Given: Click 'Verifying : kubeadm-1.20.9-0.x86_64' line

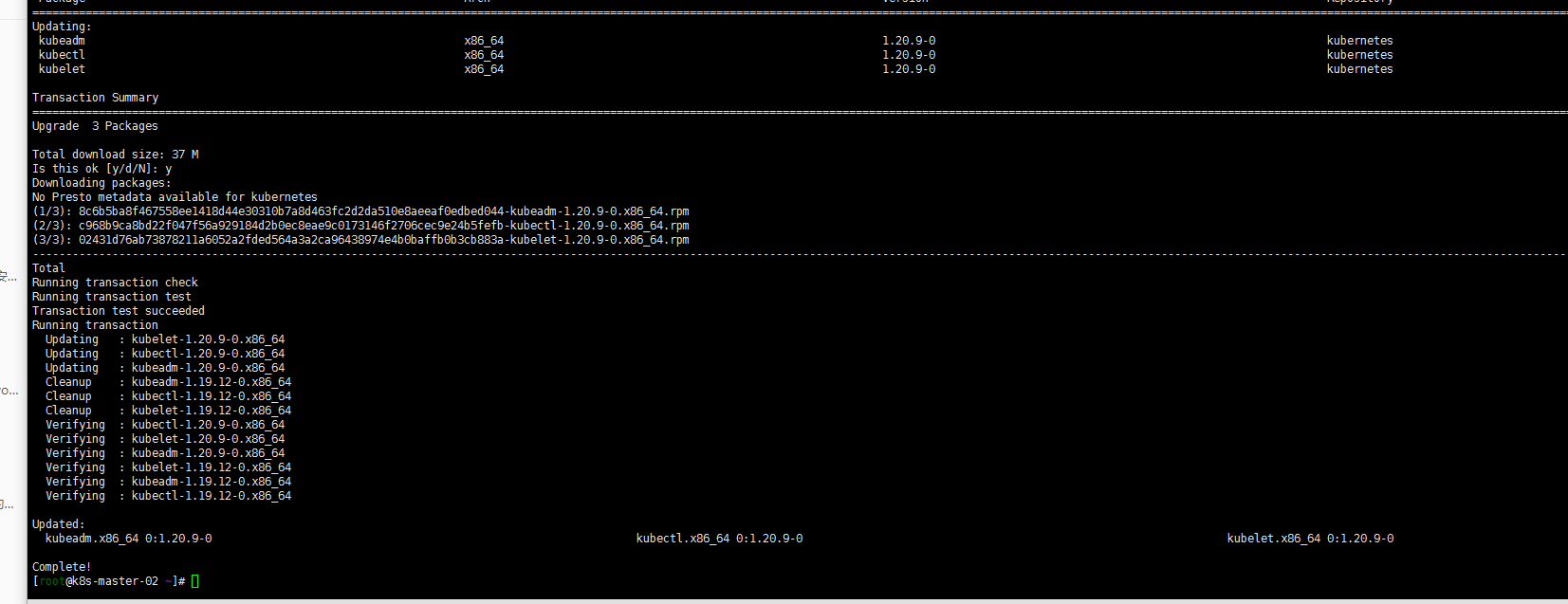Looking at the screenshot, I should (x=165, y=453).
